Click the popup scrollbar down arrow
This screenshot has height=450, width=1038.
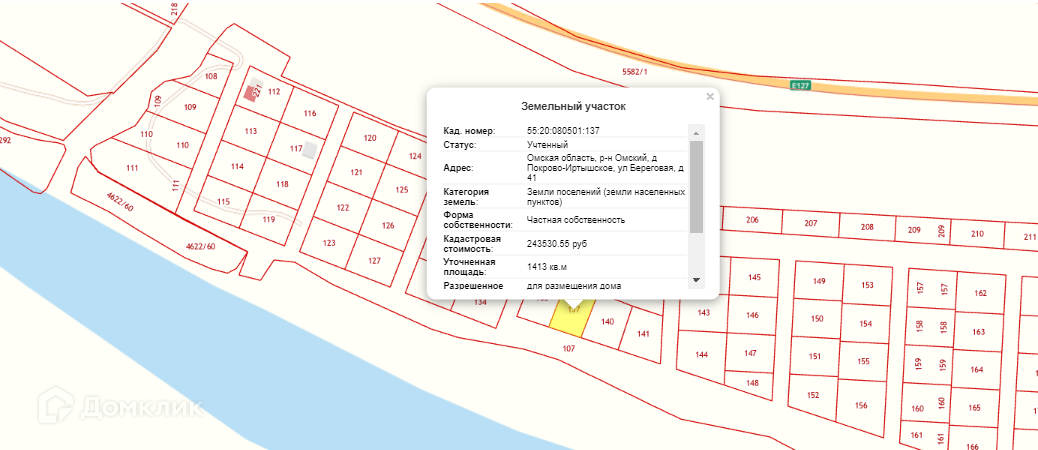coord(696,280)
